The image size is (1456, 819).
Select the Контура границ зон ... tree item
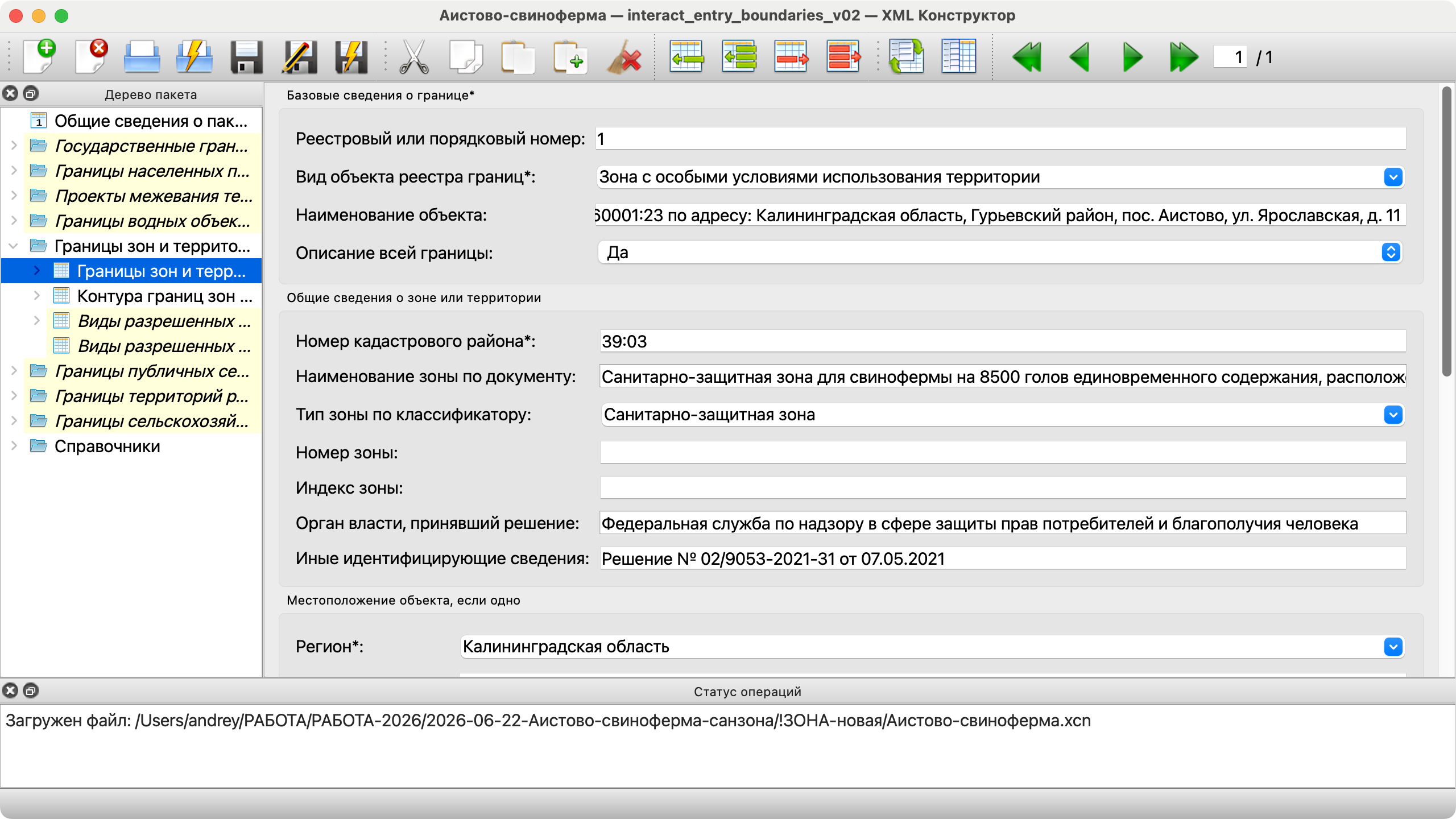coord(165,296)
